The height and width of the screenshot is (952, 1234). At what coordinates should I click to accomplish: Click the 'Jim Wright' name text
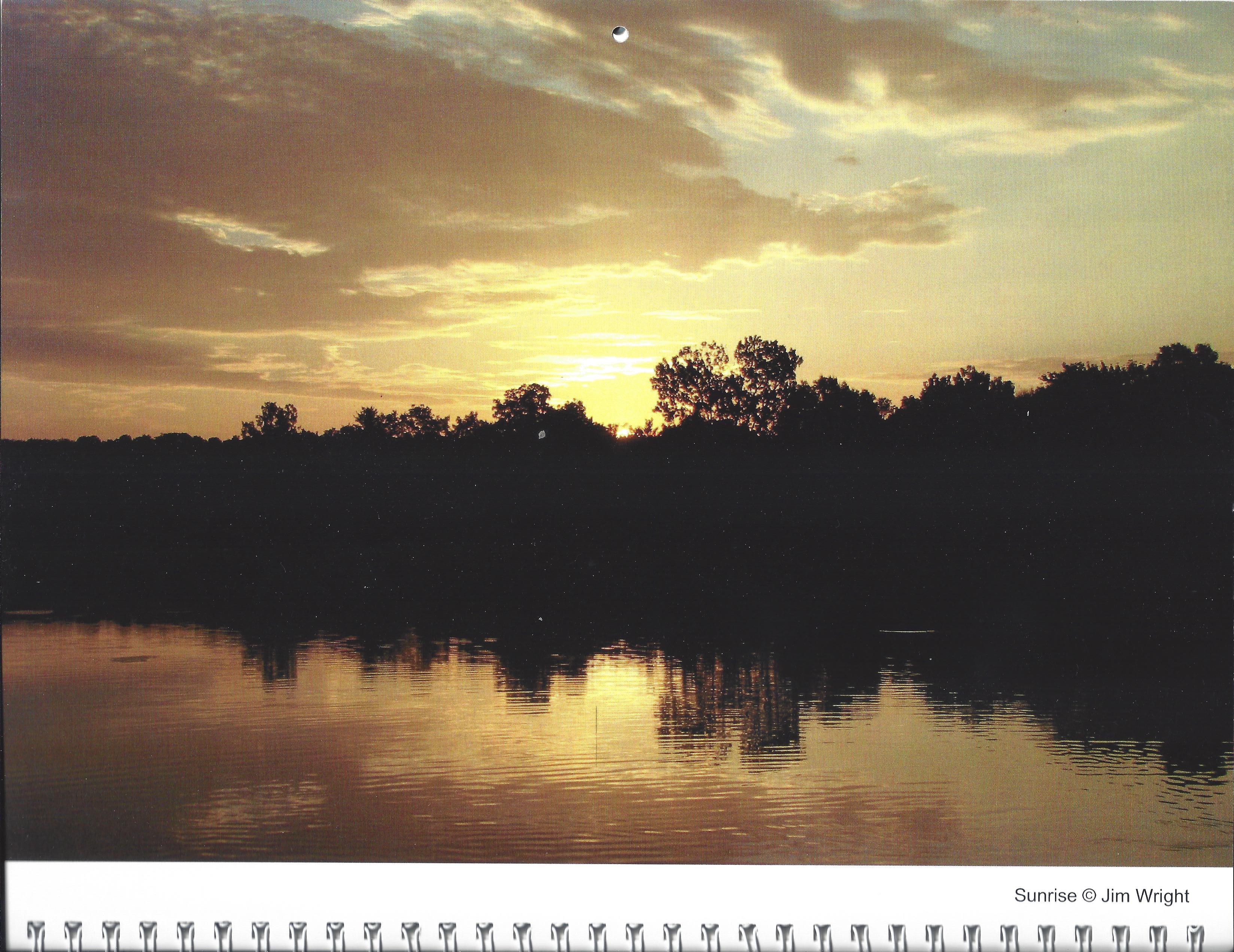pyautogui.click(x=1145, y=895)
